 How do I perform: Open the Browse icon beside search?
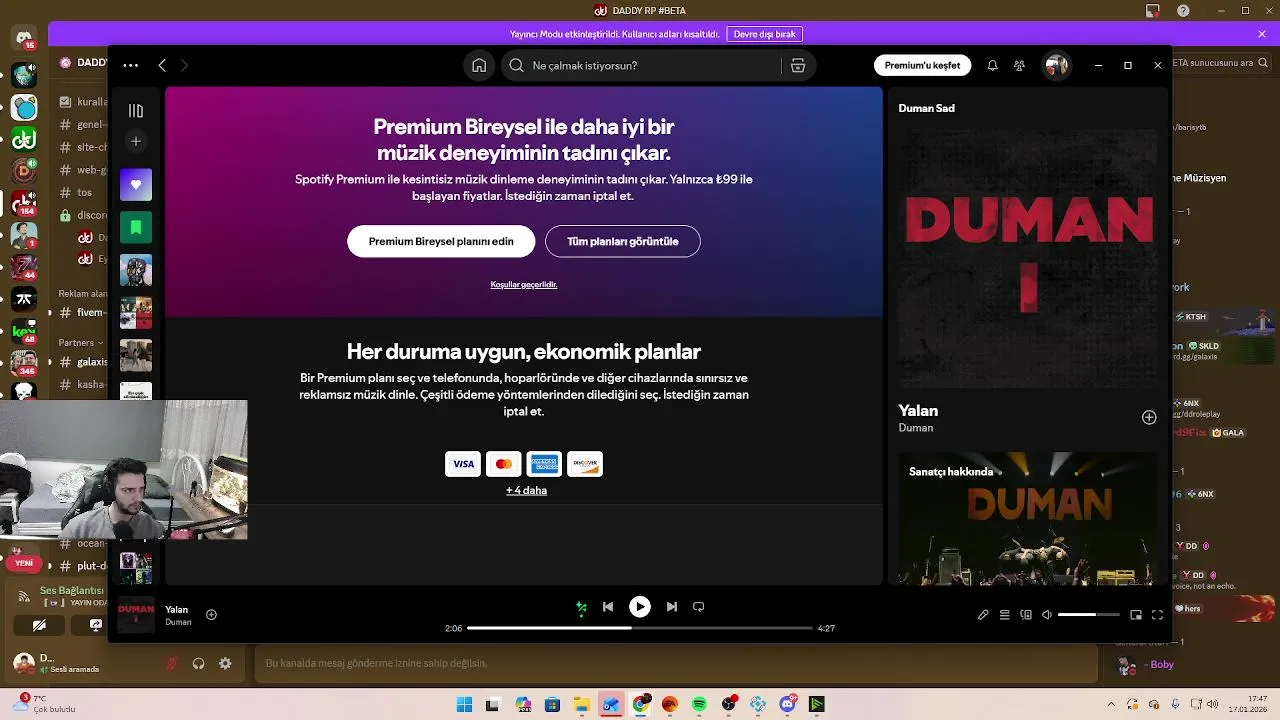click(x=798, y=65)
